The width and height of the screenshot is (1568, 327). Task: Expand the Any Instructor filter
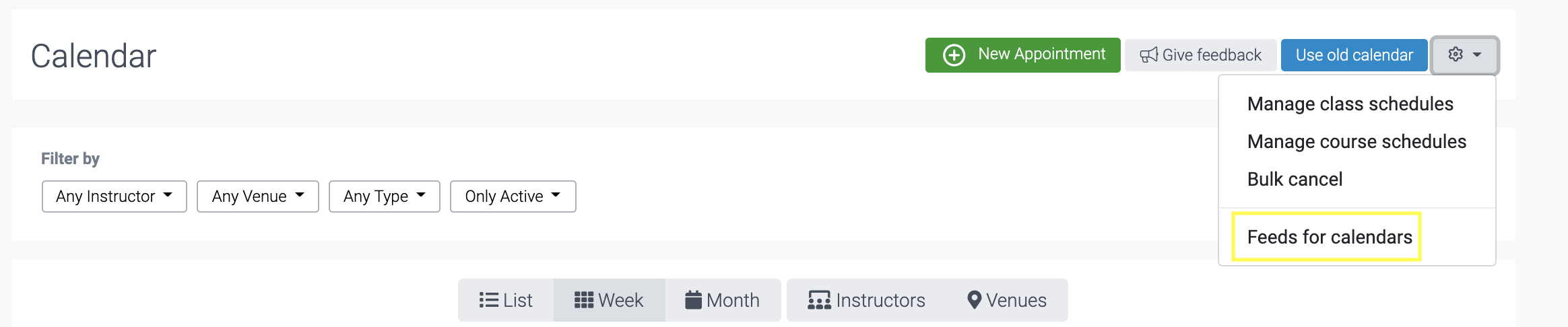tap(114, 196)
